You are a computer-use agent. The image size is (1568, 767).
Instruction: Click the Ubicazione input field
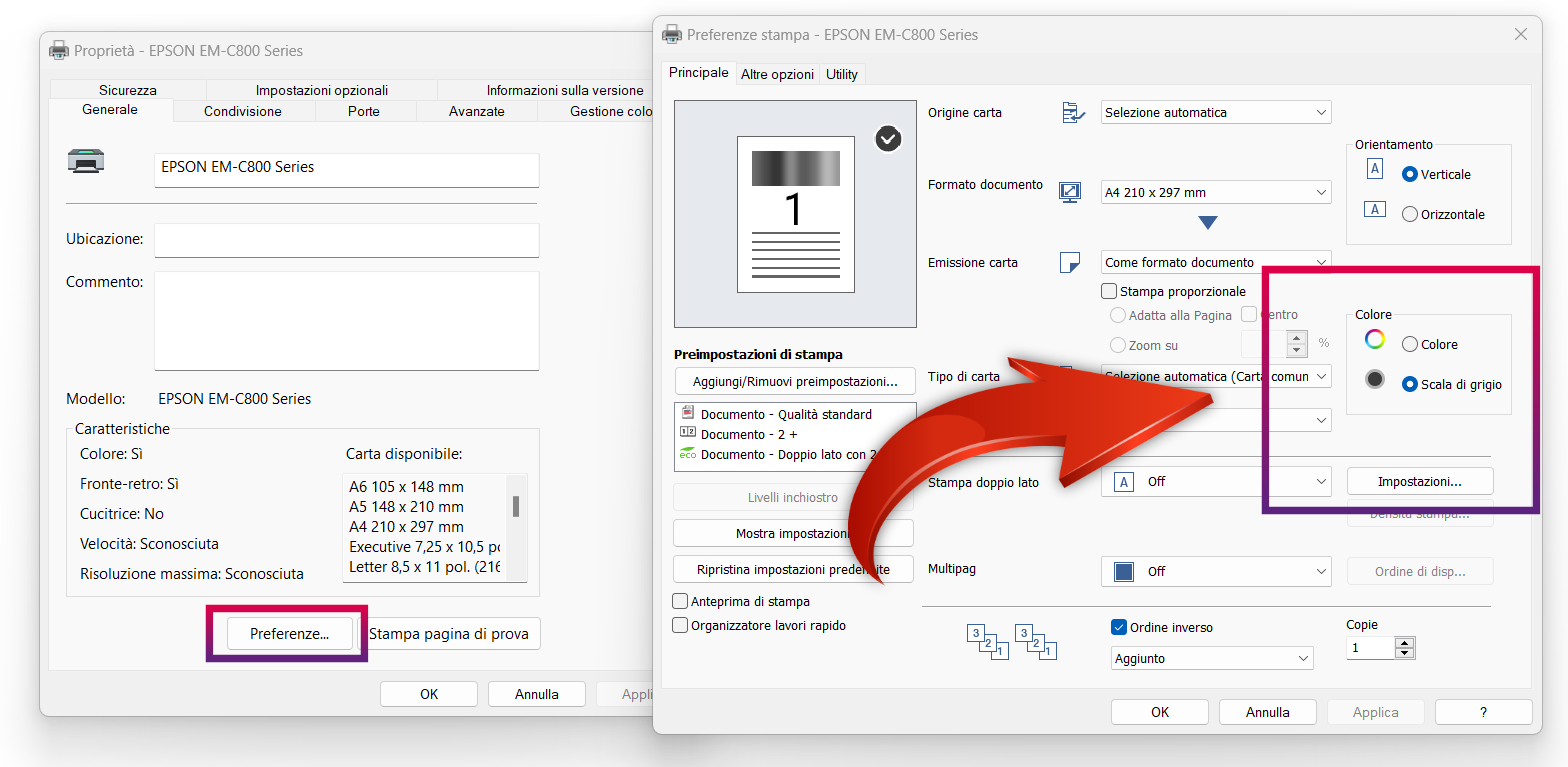click(346, 240)
